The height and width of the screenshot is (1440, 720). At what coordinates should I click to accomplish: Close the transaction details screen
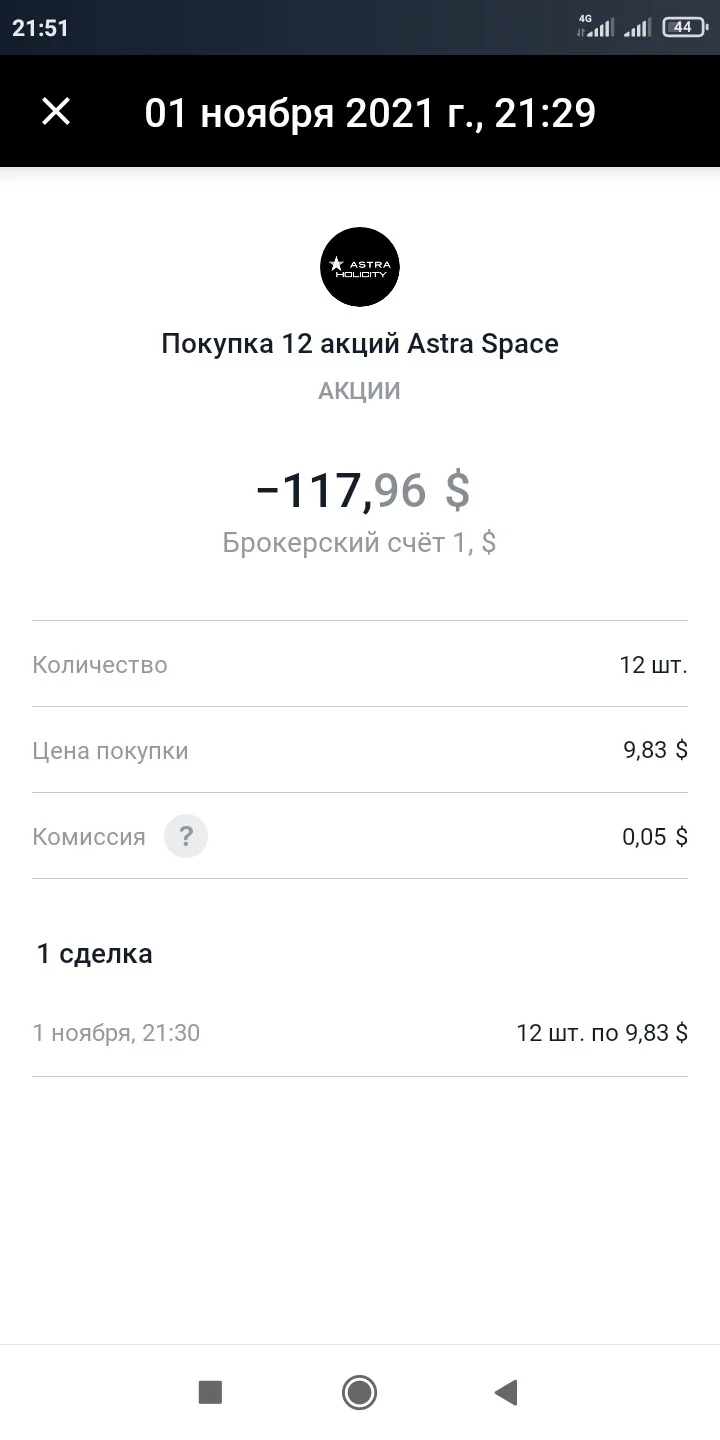pos(56,112)
